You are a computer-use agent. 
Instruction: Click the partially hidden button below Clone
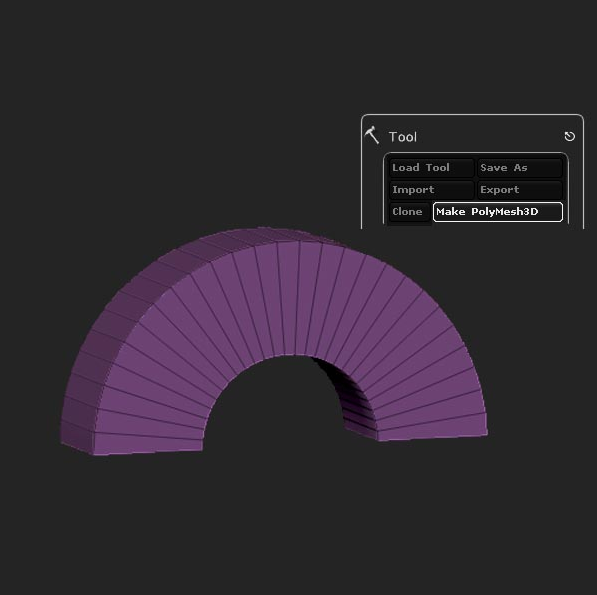pos(410,225)
